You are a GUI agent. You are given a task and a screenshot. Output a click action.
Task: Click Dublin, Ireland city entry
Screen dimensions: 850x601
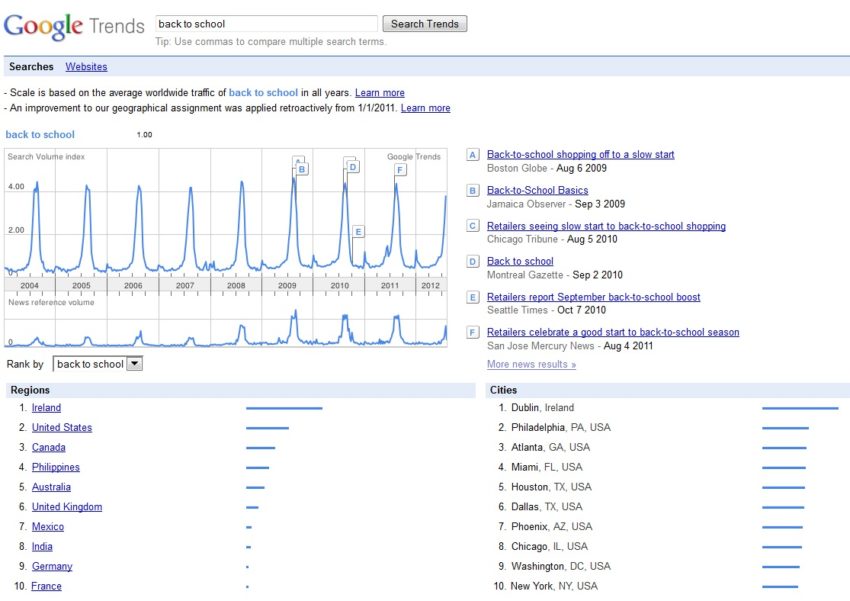(x=542, y=408)
